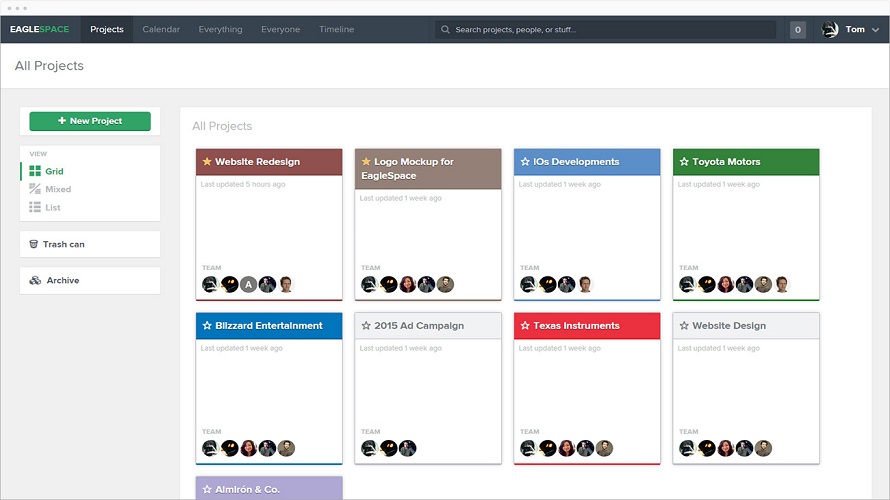Open the Timeline tab

[x=337, y=30]
